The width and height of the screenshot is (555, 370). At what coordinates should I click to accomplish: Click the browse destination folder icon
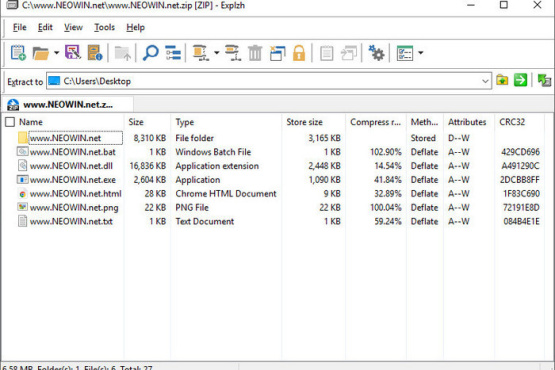(x=502, y=80)
